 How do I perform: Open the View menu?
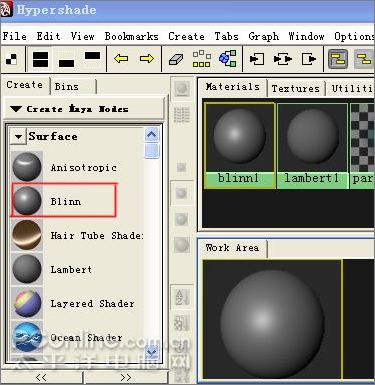82,36
